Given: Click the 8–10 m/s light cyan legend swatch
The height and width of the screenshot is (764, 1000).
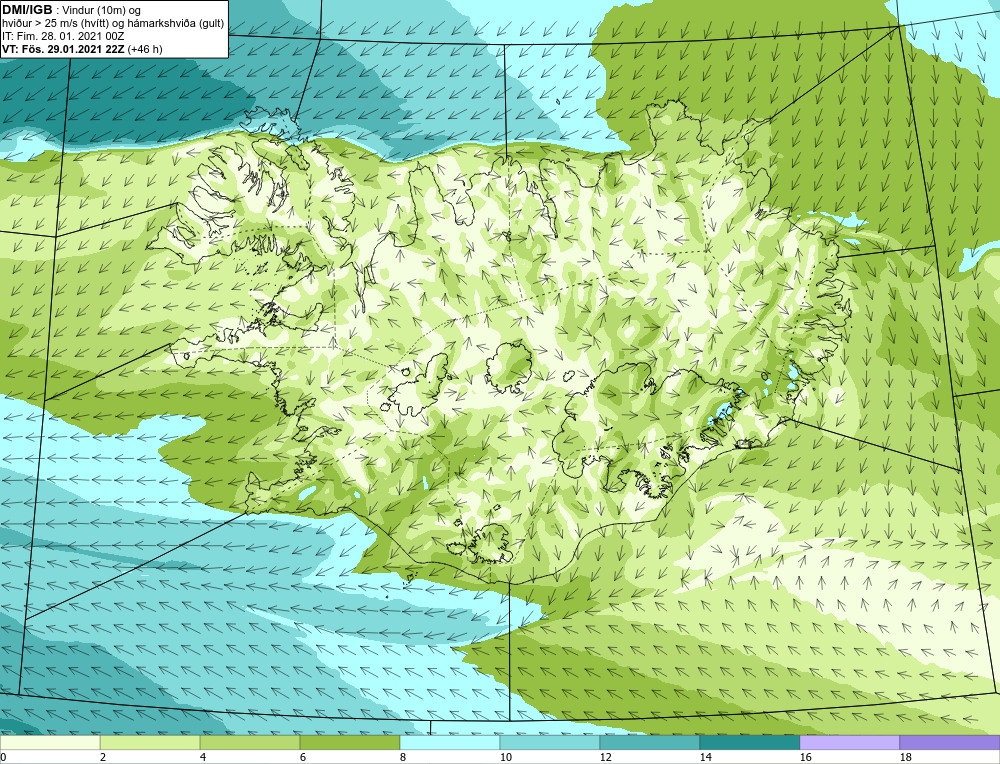Looking at the screenshot, I should (450, 742).
